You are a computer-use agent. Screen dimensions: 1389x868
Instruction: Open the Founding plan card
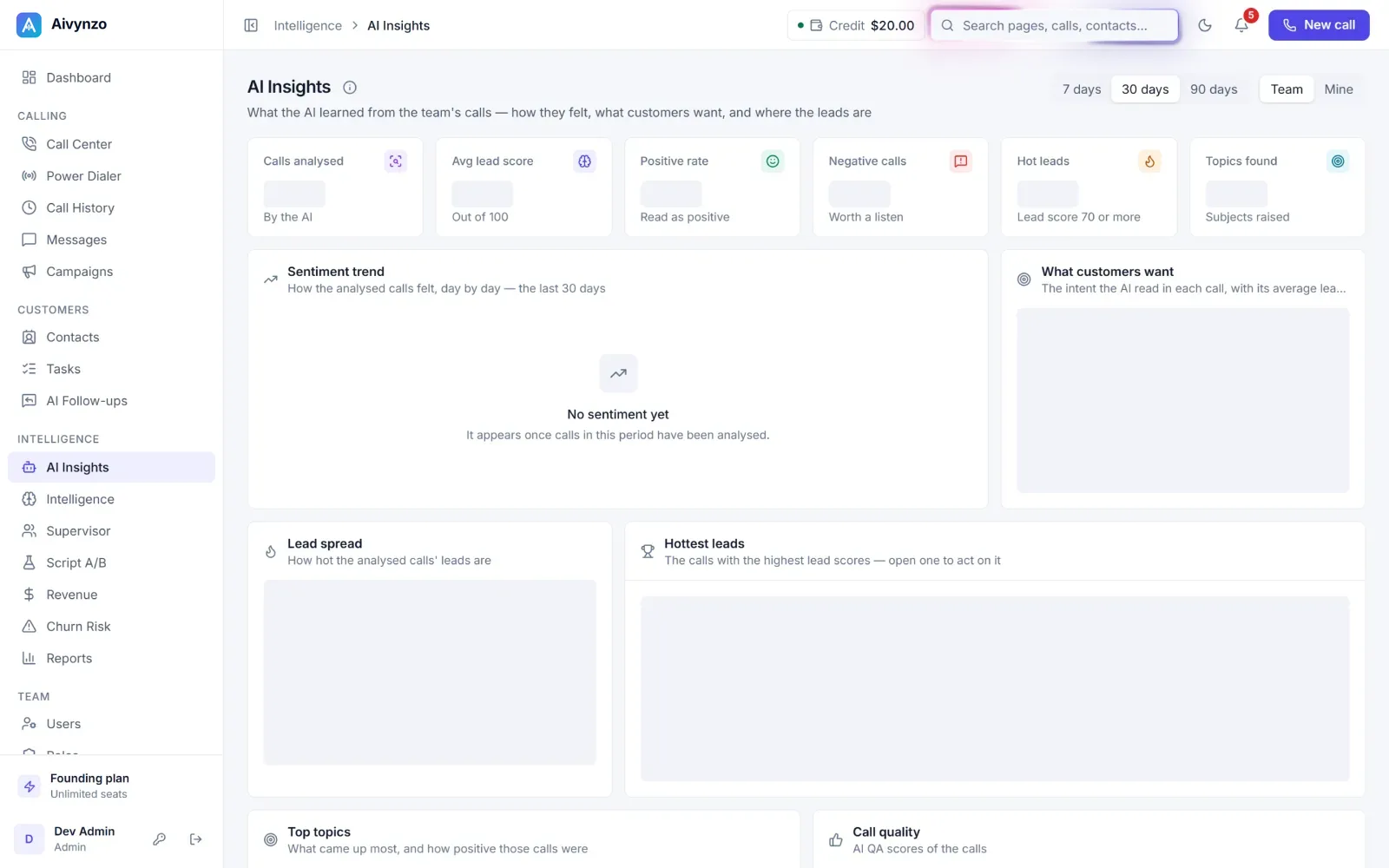111,786
